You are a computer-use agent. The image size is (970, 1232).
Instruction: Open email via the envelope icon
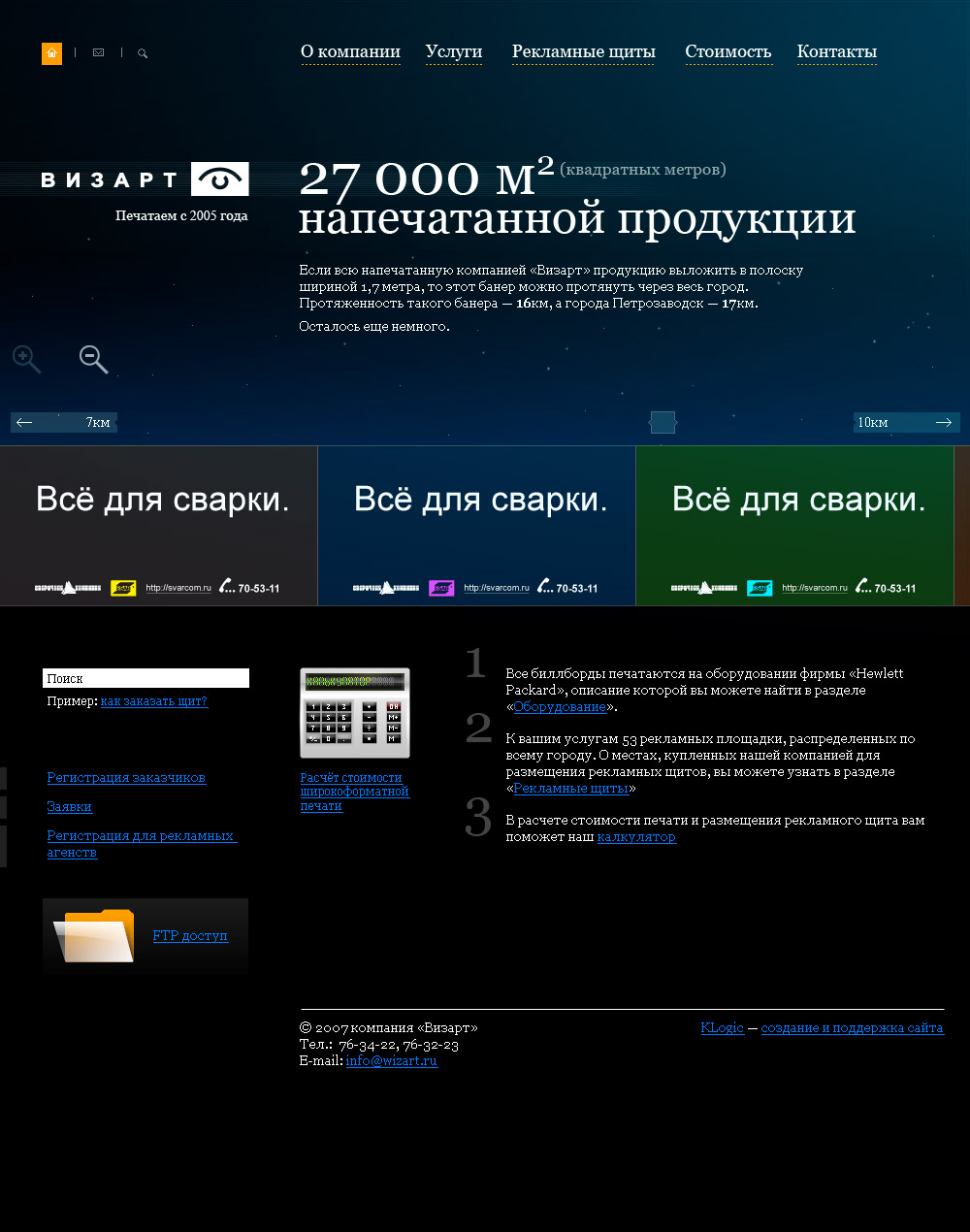coord(98,52)
